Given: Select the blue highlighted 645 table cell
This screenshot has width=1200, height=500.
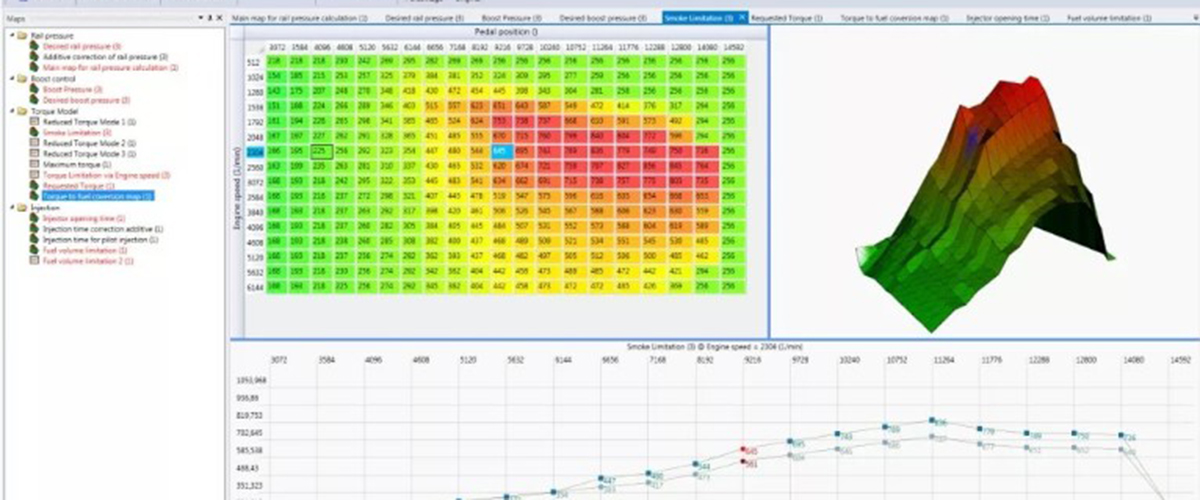Looking at the screenshot, I should coord(502,150).
